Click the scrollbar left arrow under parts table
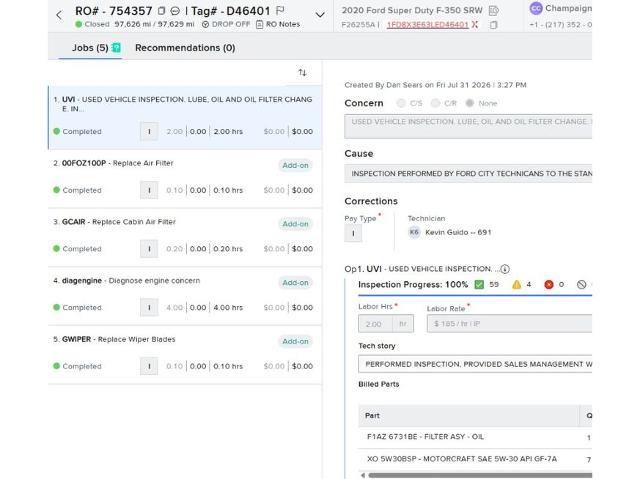The height and width of the screenshot is (479, 640). tap(363, 475)
